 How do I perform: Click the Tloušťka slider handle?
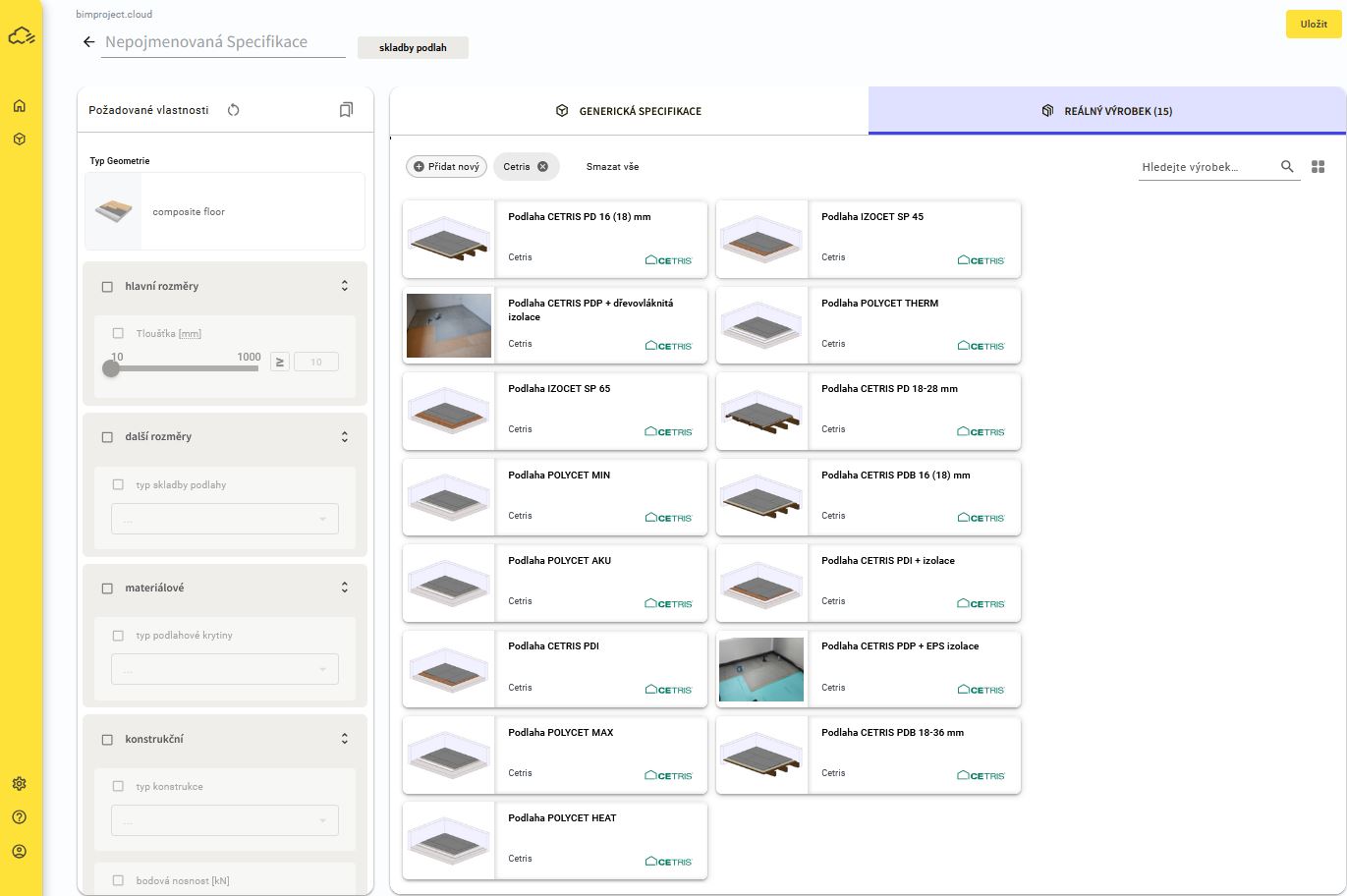pyautogui.click(x=111, y=368)
